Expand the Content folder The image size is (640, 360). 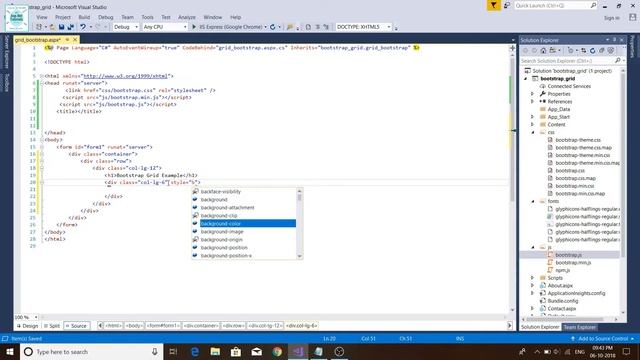pos(532,124)
